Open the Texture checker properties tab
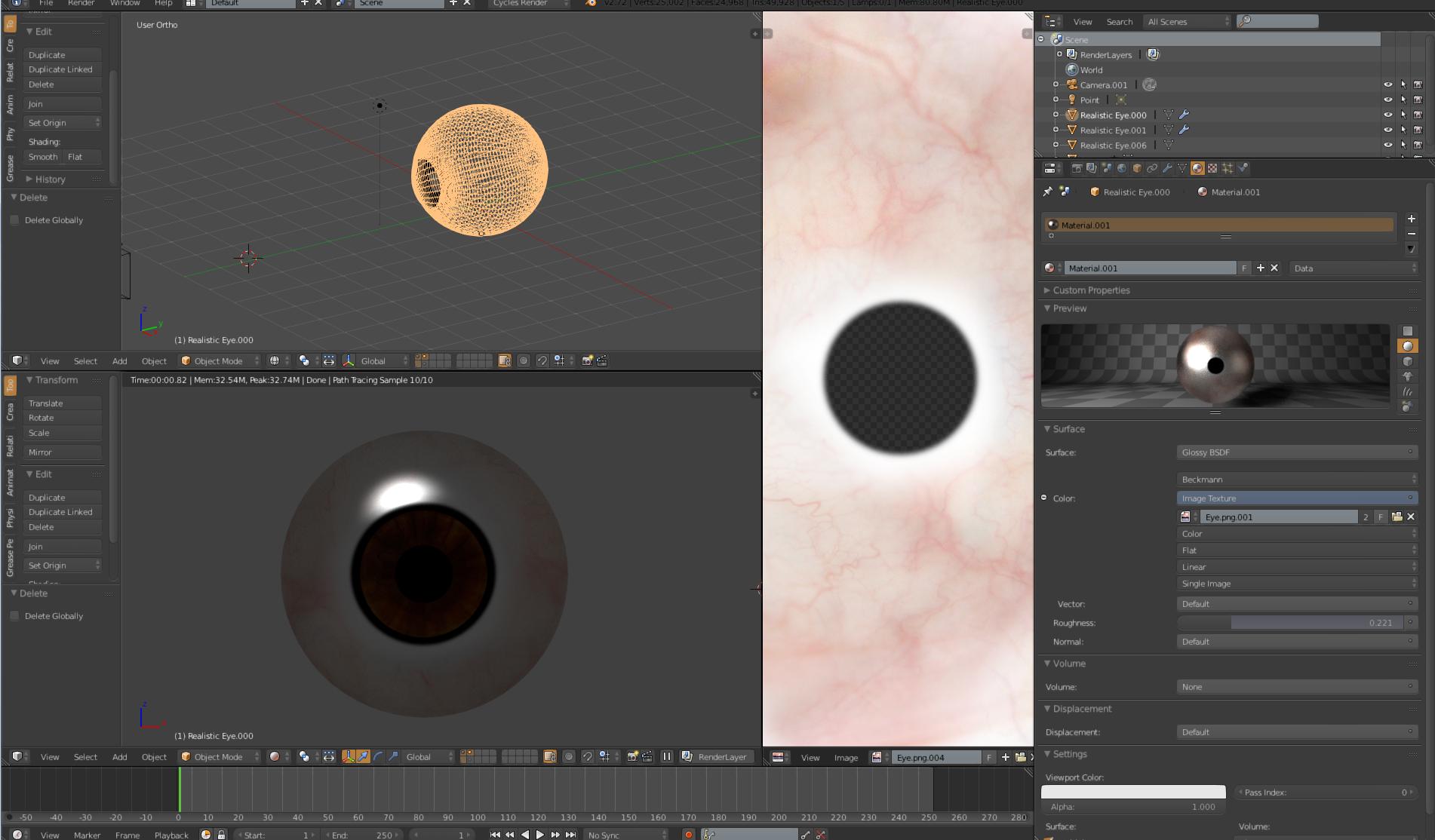Image resolution: width=1435 pixels, height=840 pixels. pyautogui.click(x=1212, y=168)
